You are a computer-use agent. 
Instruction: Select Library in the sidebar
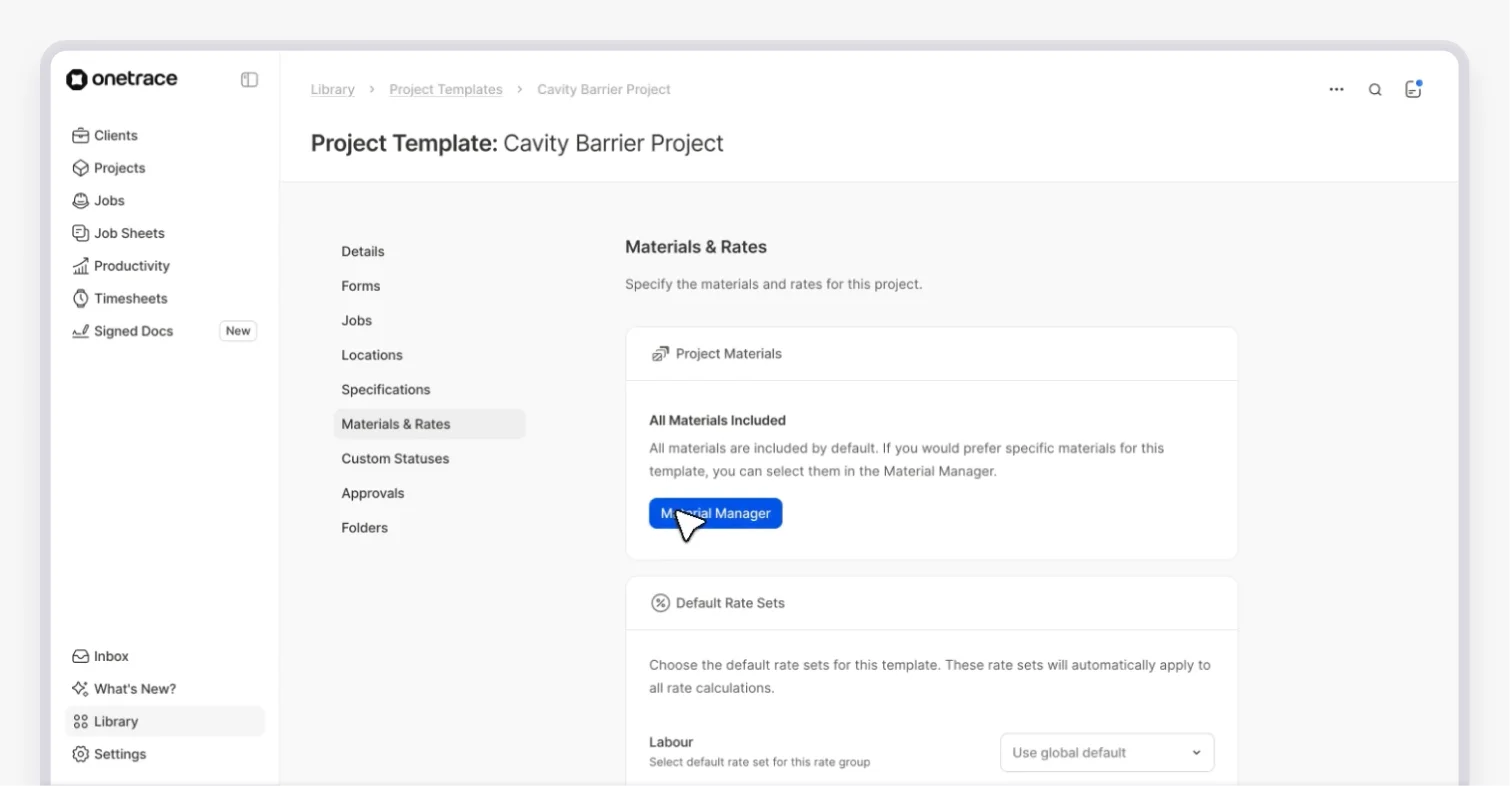(165, 721)
